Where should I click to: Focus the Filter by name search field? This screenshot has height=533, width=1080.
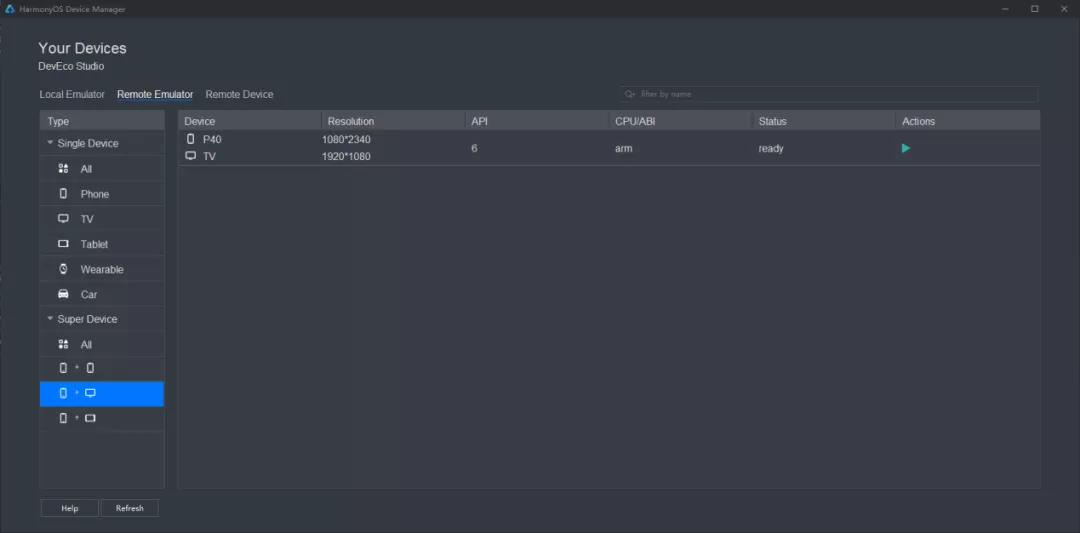829,94
